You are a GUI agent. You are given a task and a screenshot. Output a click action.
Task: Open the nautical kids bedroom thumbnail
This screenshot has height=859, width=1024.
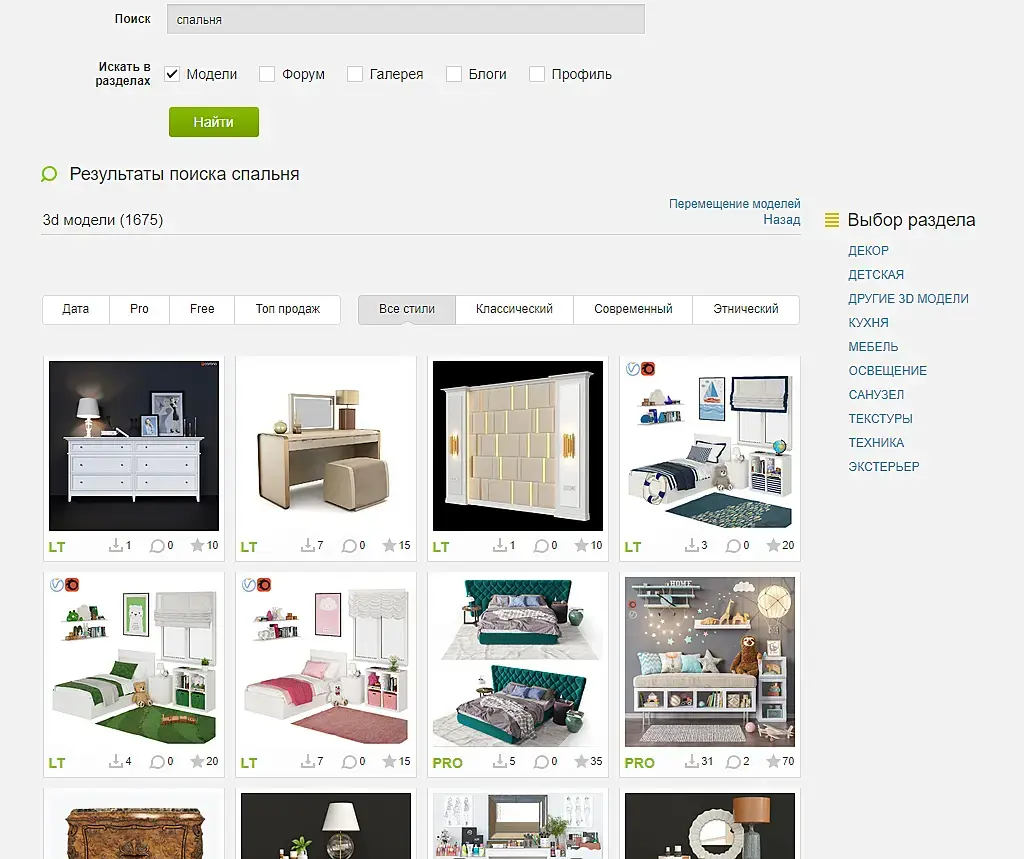[x=710, y=446]
